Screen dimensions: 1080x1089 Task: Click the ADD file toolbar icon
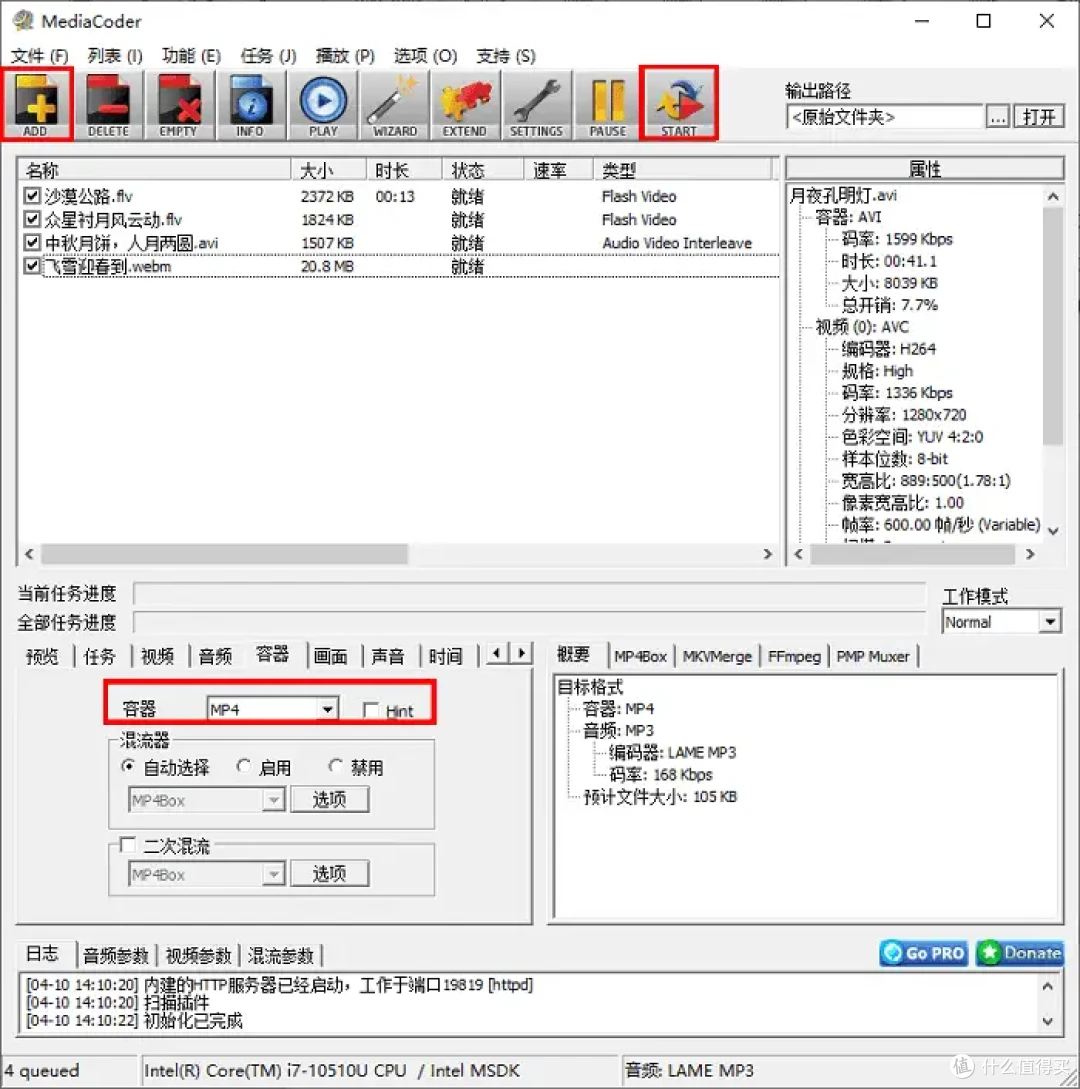click(36, 104)
